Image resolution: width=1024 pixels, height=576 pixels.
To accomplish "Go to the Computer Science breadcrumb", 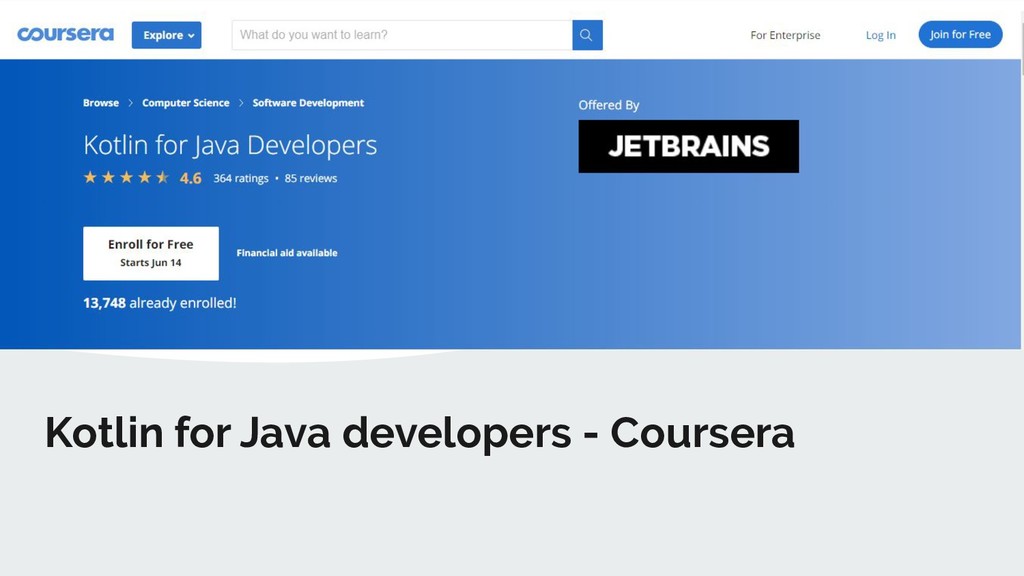I will [185, 103].
